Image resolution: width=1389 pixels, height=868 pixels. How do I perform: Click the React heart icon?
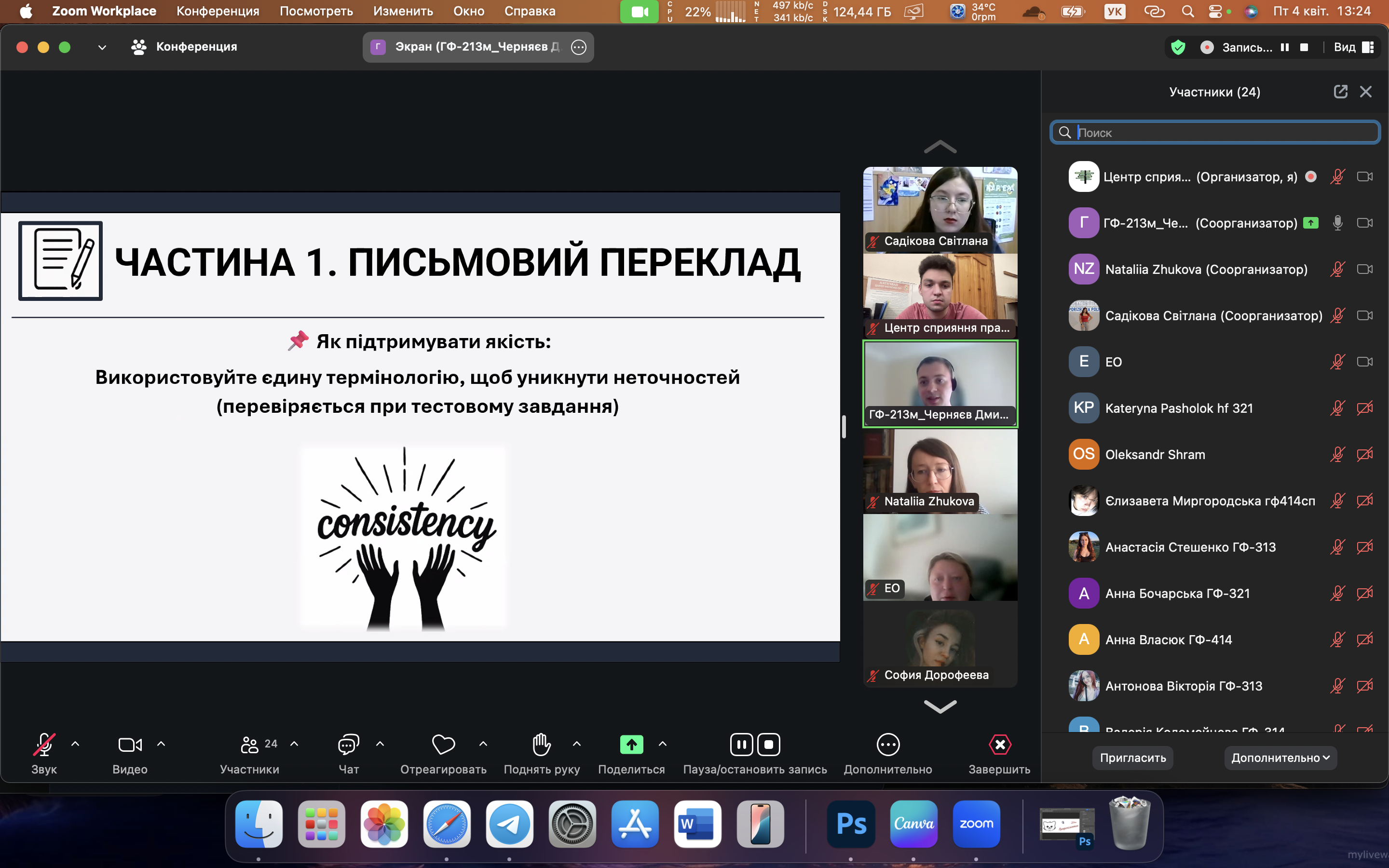(x=443, y=745)
